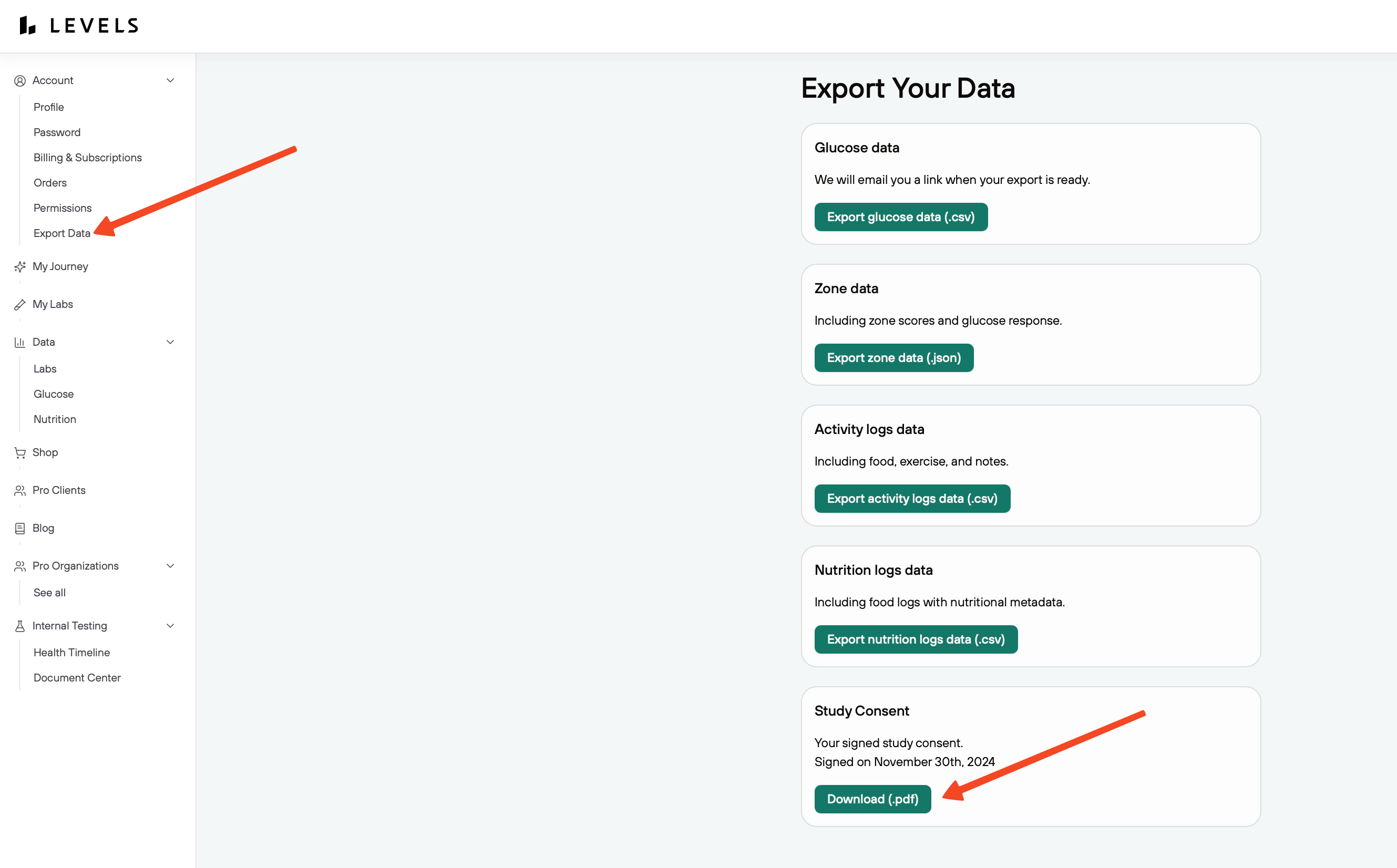Click the My Journey sparkle icon
Image resolution: width=1397 pixels, height=868 pixels.
click(x=20, y=267)
